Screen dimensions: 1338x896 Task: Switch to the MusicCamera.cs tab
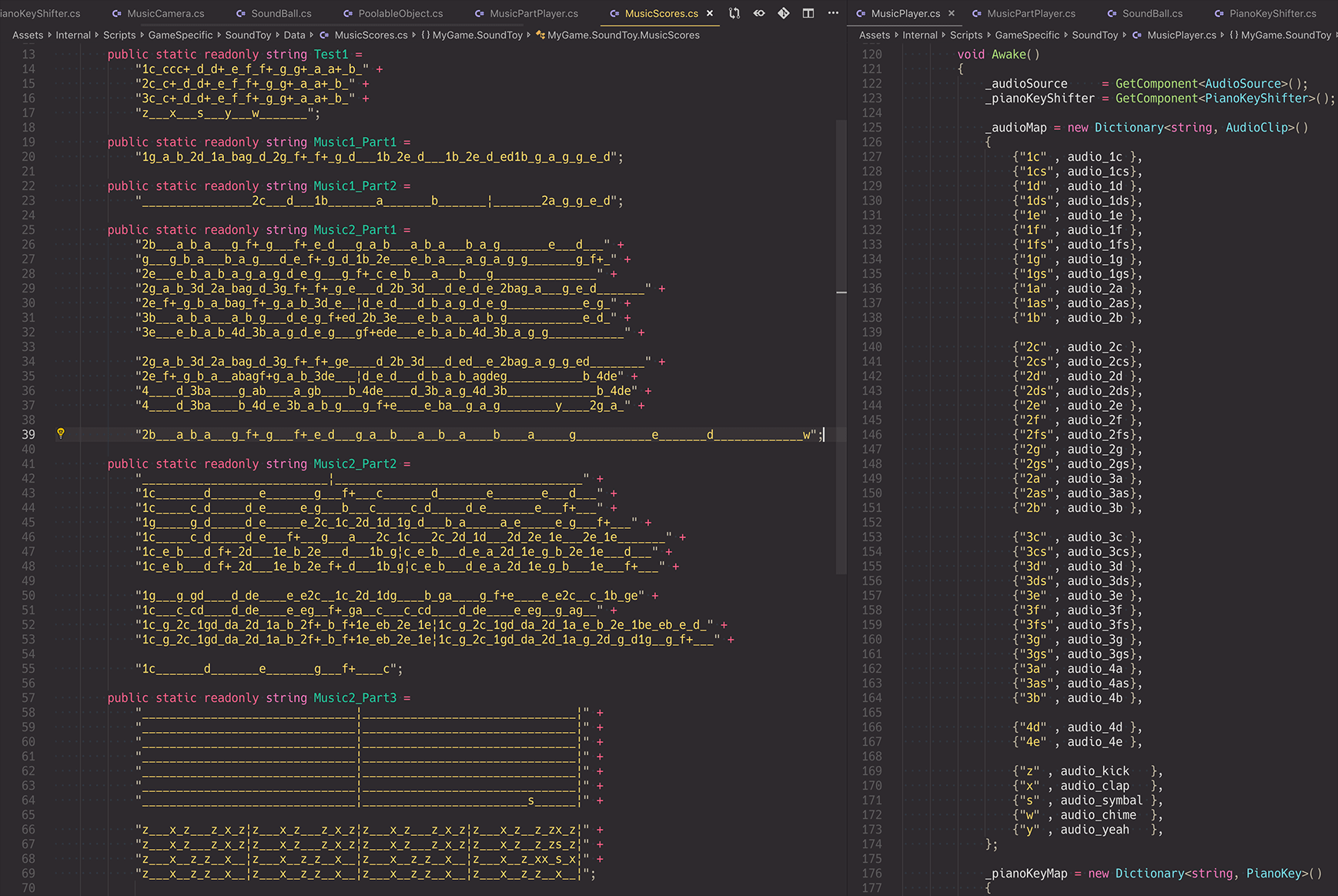click(165, 13)
